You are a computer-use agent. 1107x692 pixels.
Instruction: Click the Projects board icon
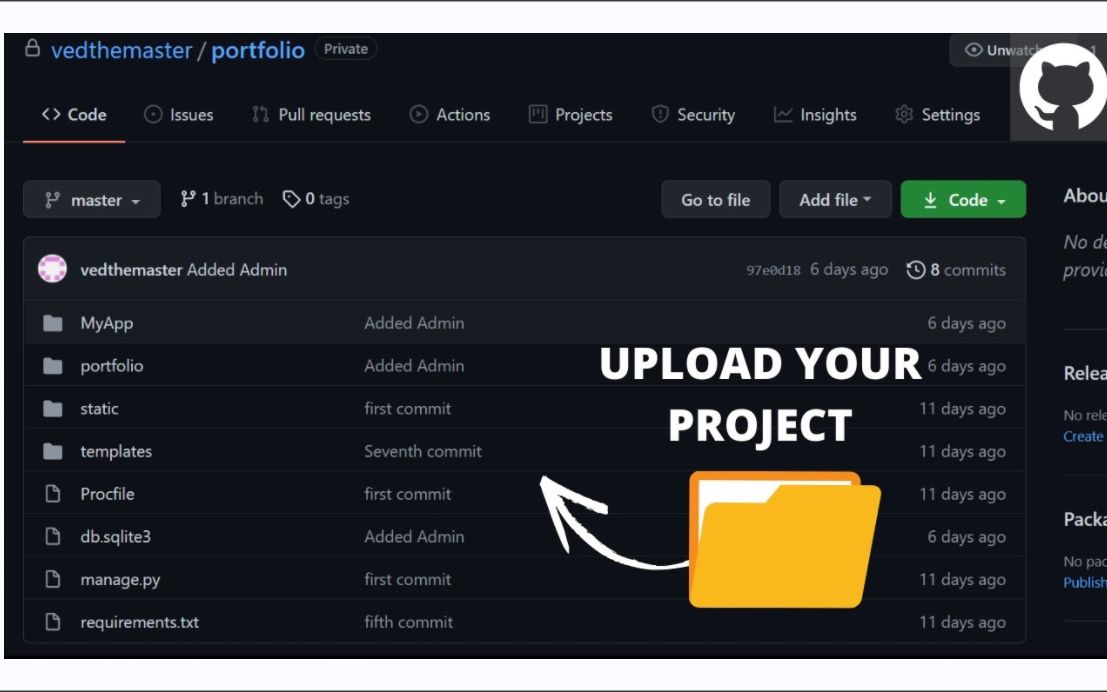tap(538, 114)
